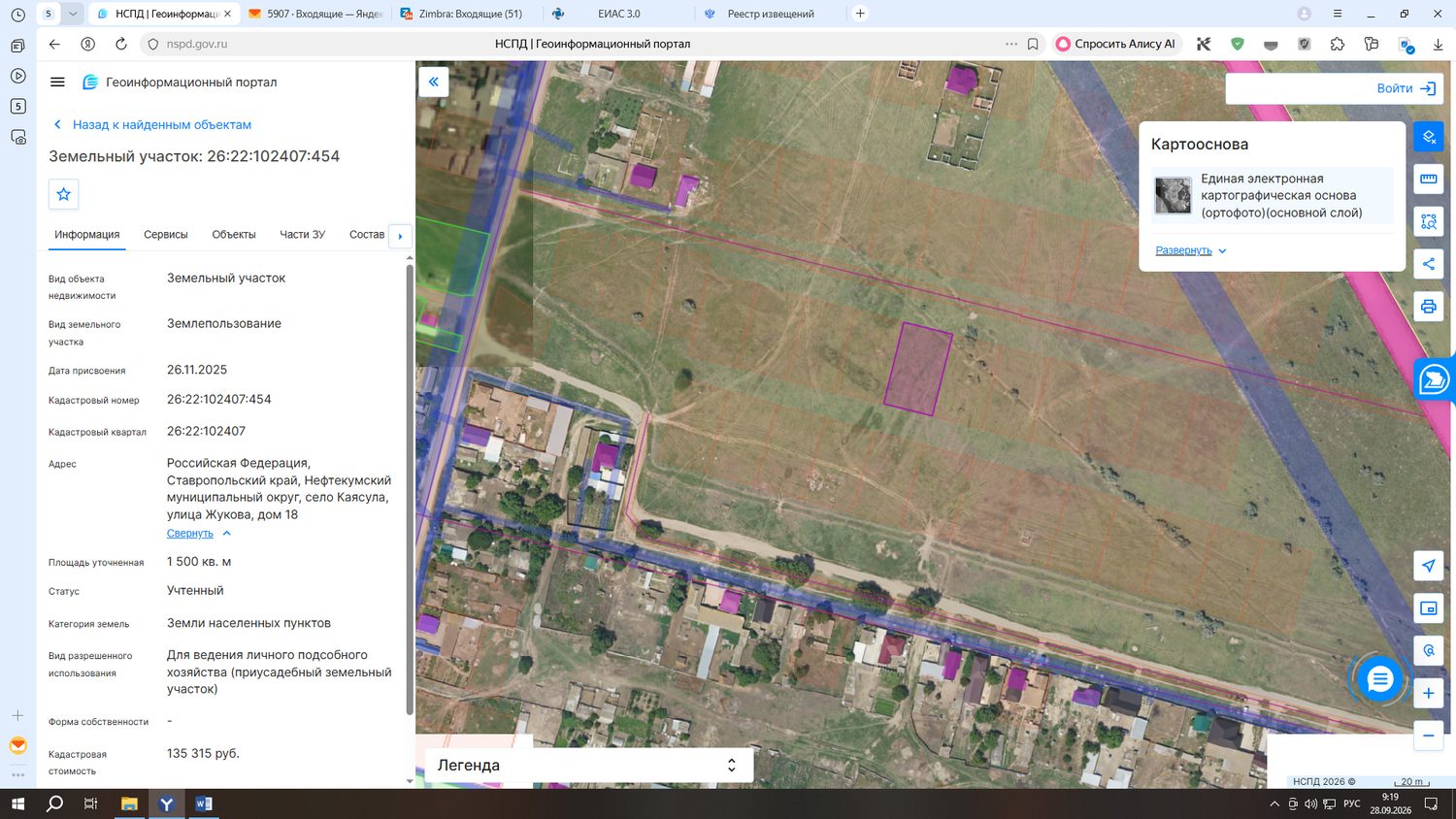Collapse the left info panel with double chevron
Screen dimensions: 1456x819
pyautogui.click(x=434, y=82)
